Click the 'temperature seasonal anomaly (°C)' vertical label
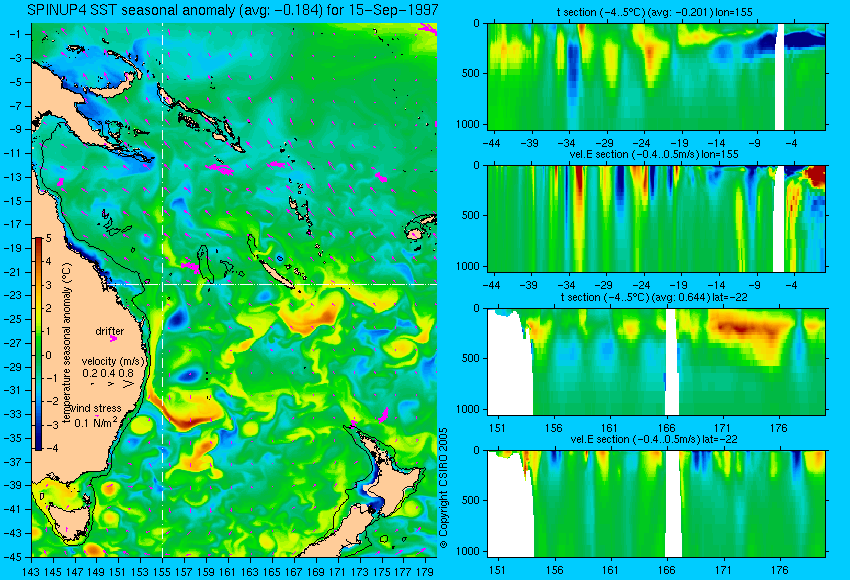This screenshot has width=850, height=580. [x=67, y=343]
